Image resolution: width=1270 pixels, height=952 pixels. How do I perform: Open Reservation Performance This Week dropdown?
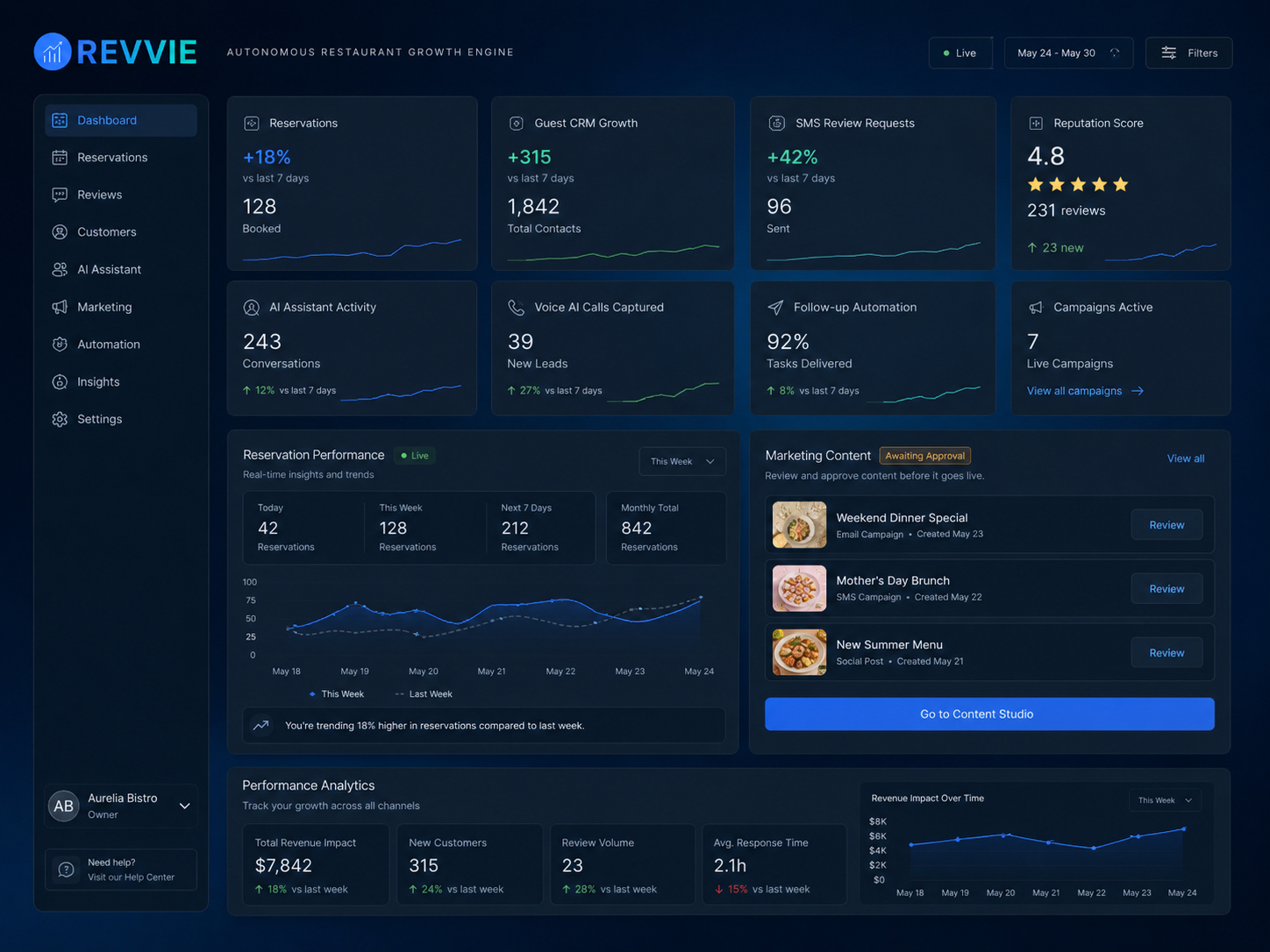tap(682, 462)
